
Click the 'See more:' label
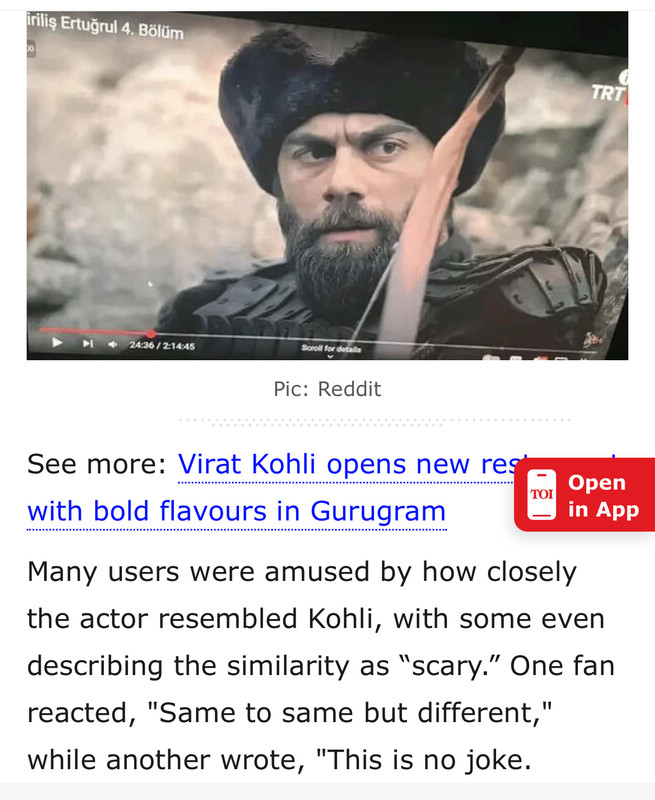(x=97, y=464)
